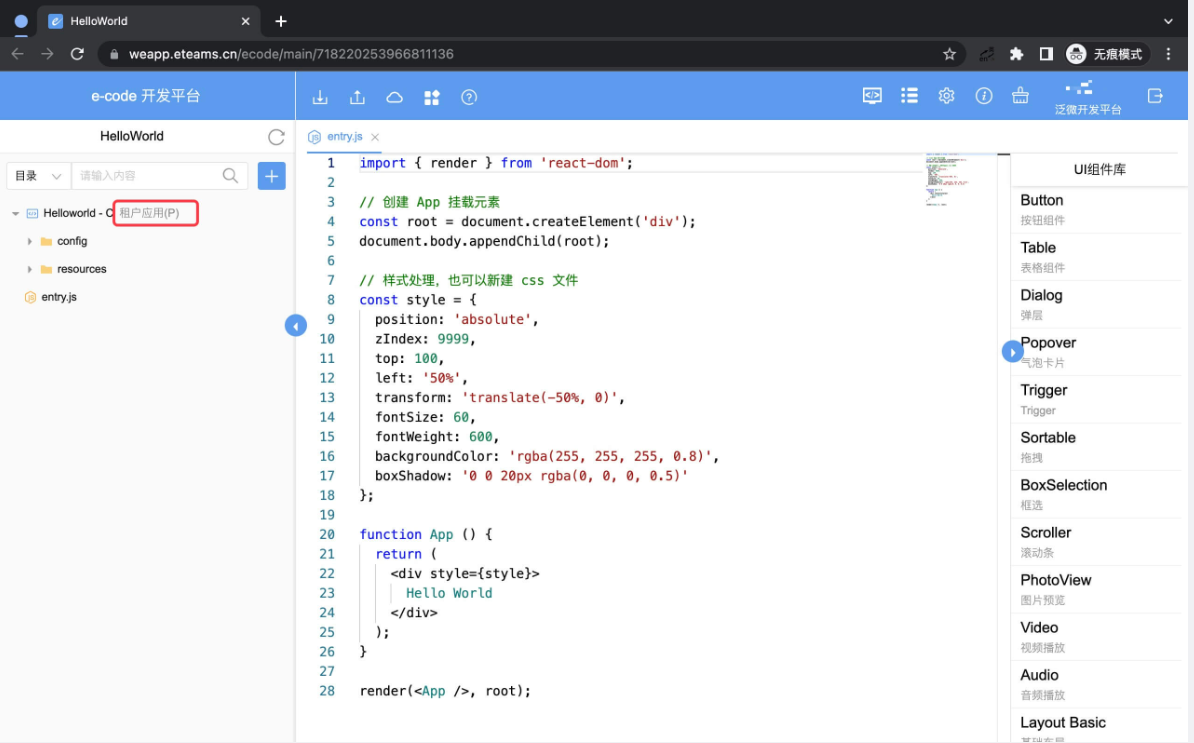Screen dimensions: 1194x743
Task: Switch to entry.js editor tab
Action: point(344,136)
